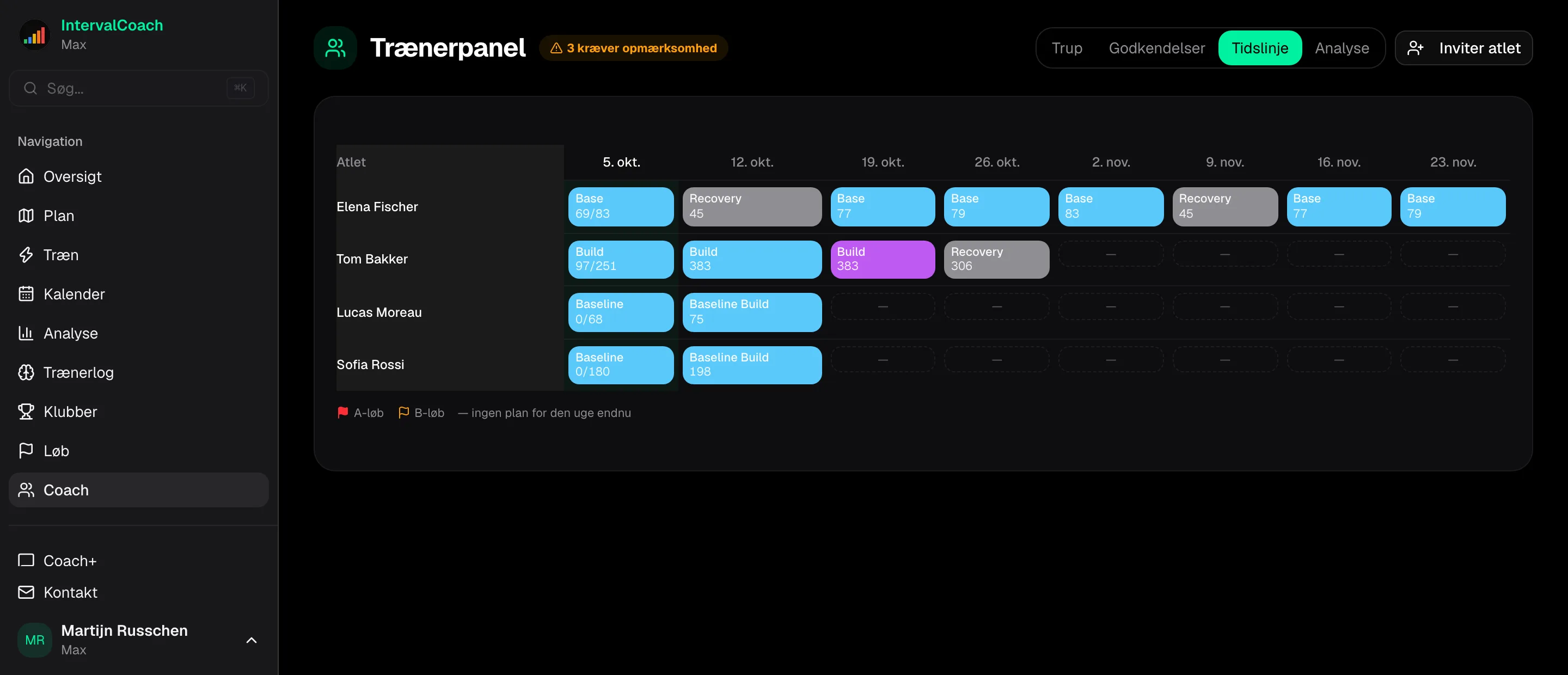Screen dimensions: 1568x675
Task: Open the Kontakt envelope icon
Action: 26,592
